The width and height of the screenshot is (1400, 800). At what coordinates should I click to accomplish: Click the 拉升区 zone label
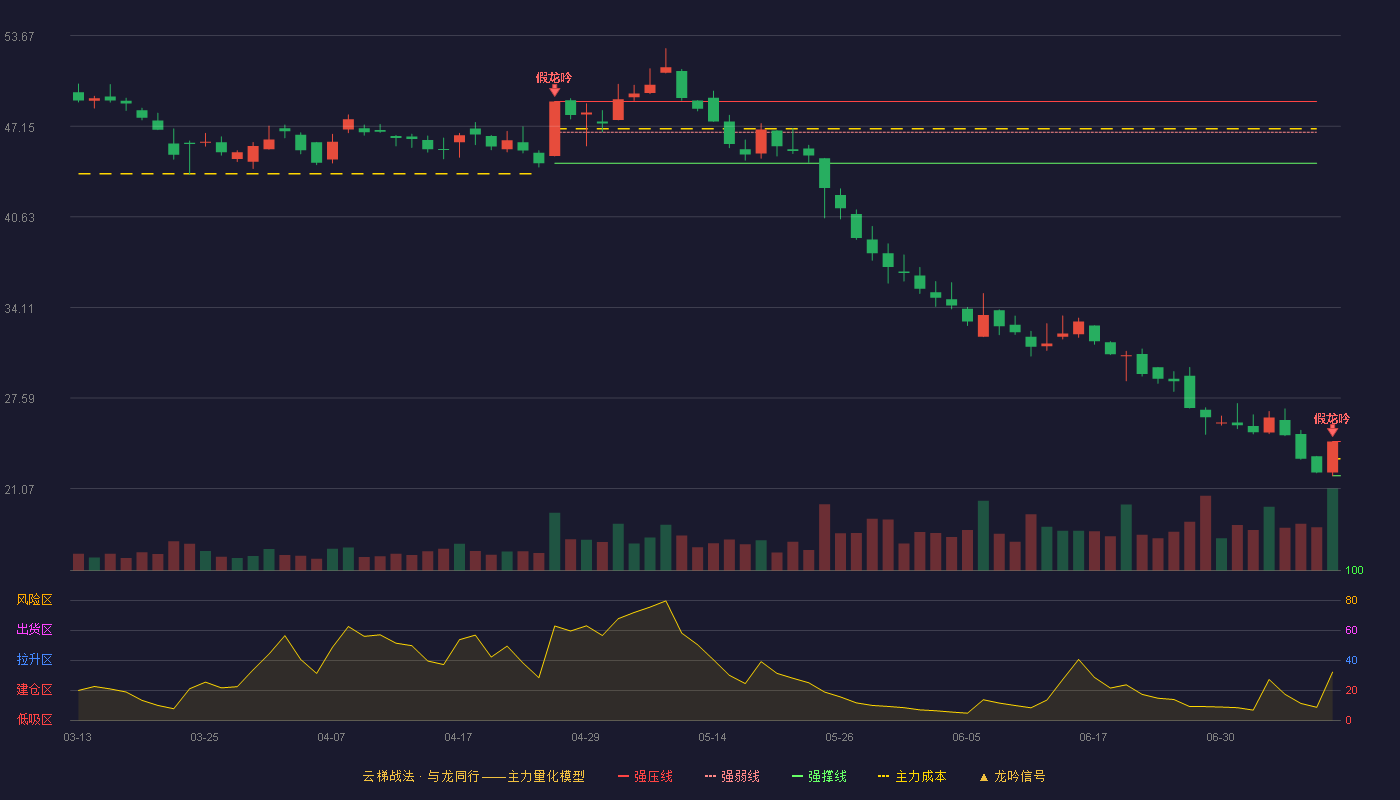[34, 660]
